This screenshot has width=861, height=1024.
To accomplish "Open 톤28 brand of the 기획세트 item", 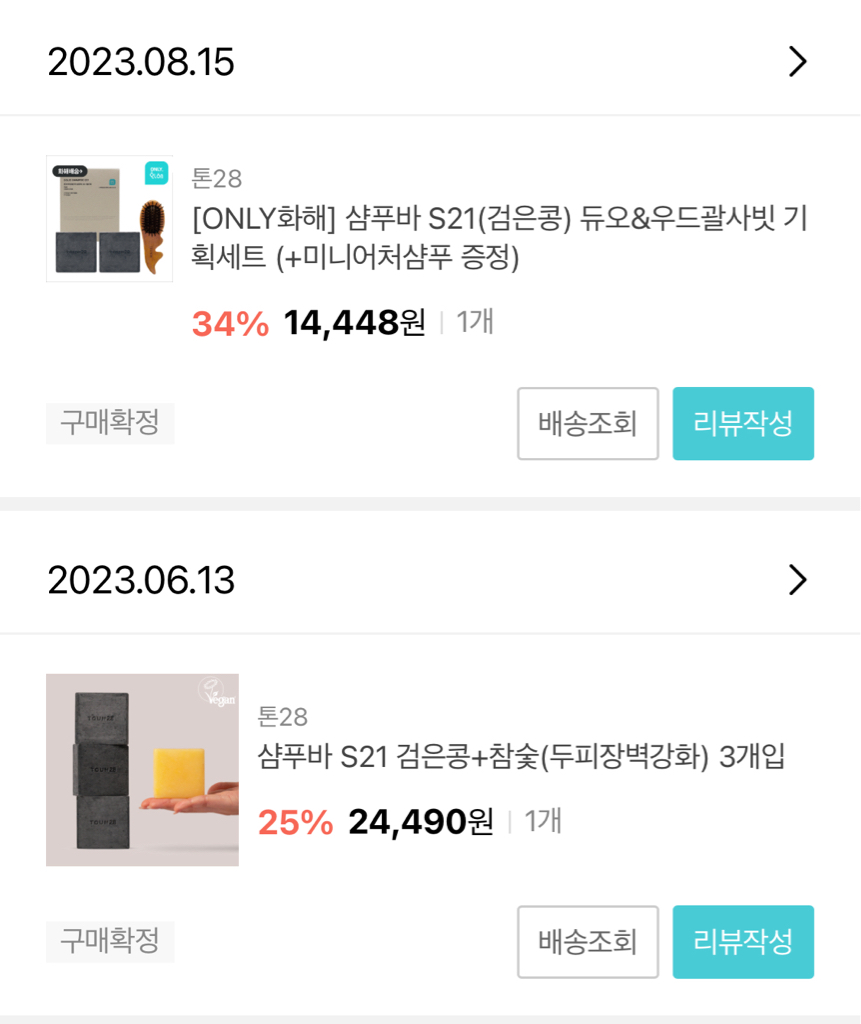I will tap(217, 179).
